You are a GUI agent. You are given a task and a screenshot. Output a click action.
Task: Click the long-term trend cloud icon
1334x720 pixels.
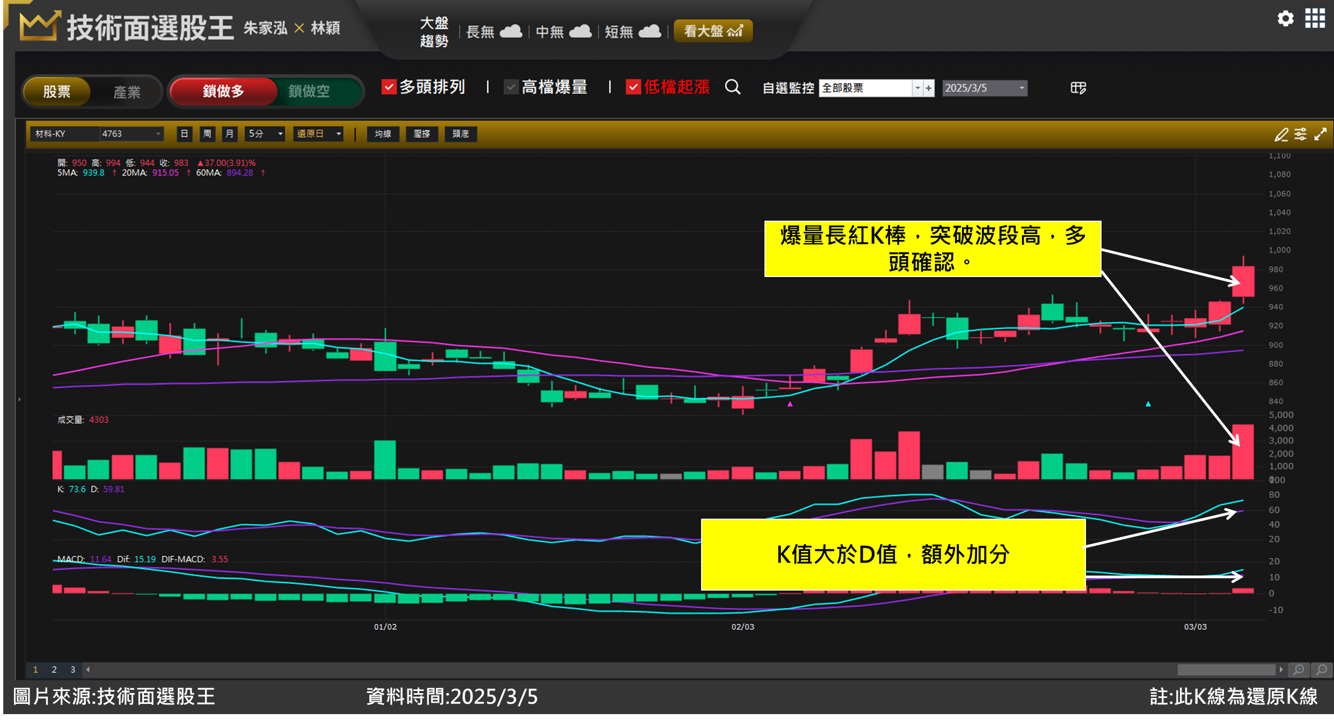click(x=511, y=32)
